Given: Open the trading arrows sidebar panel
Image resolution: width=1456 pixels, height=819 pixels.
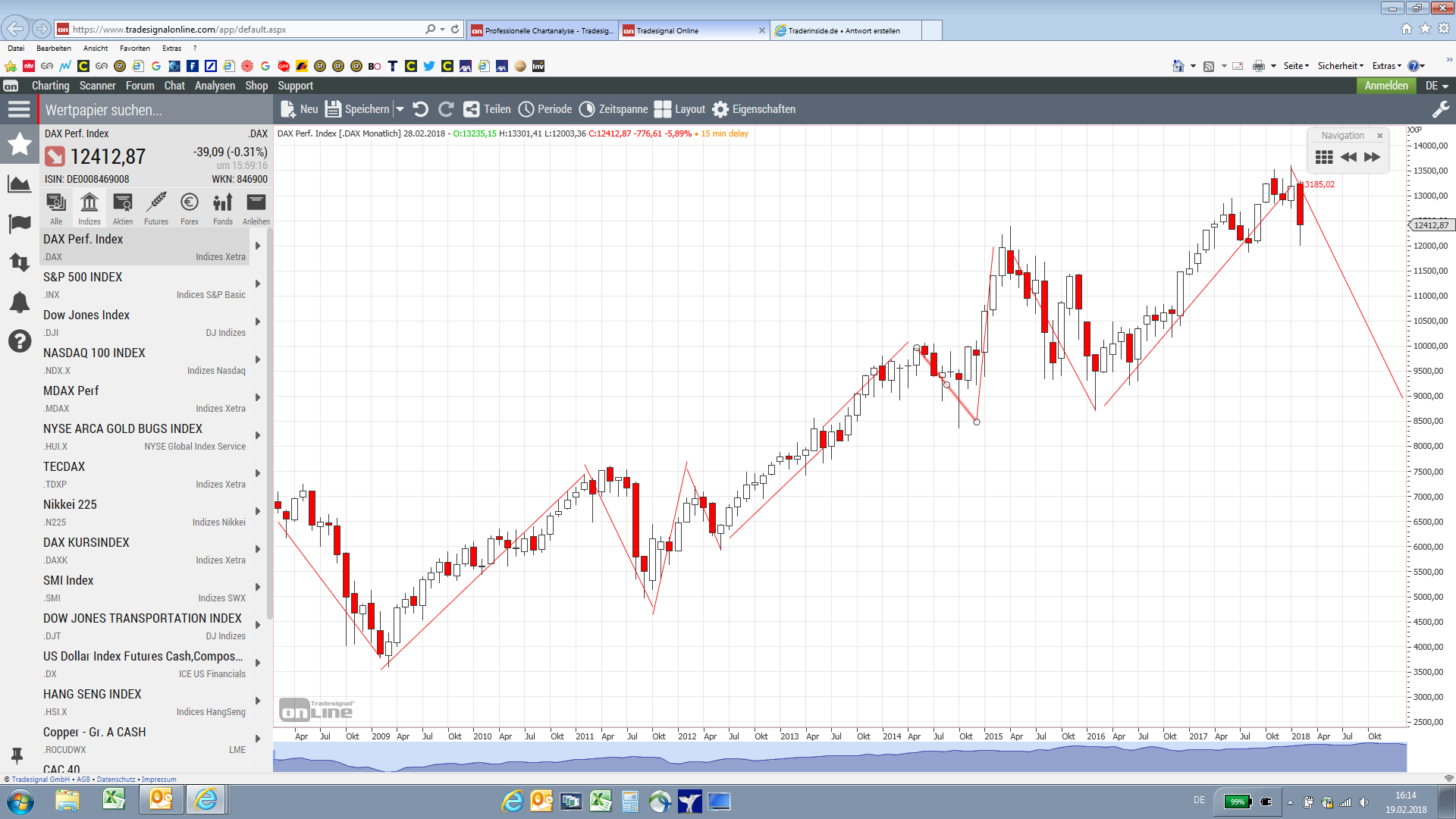Looking at the screenshot, I should 19,262.
